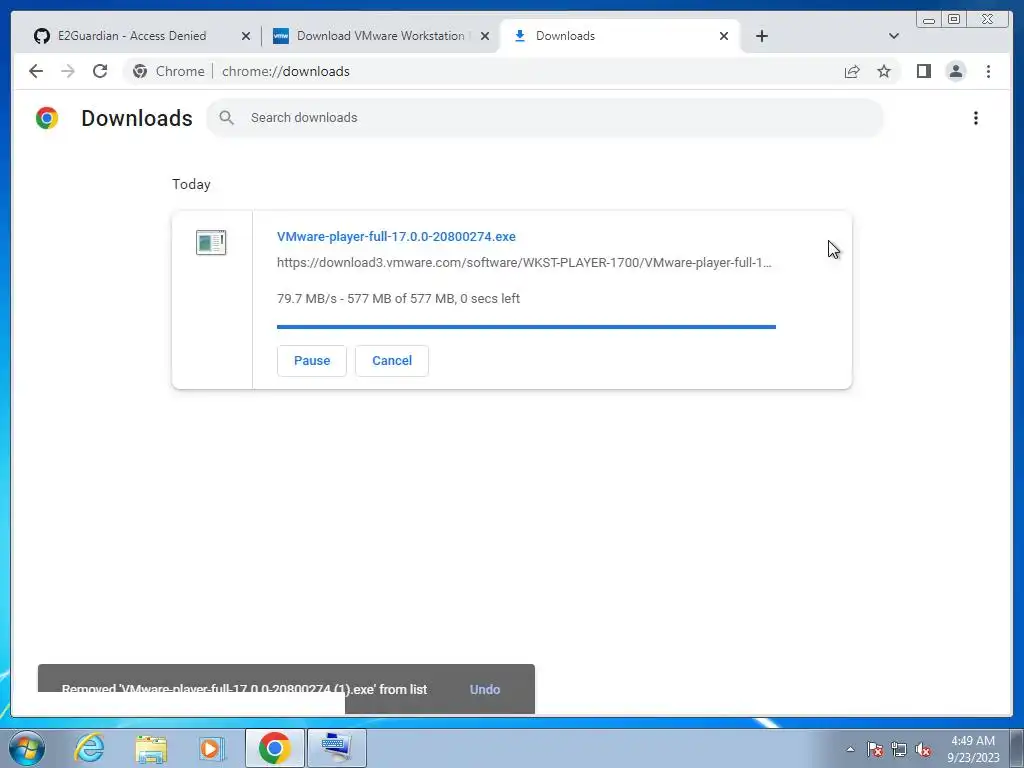Close the Downloads tab

pyautogui.click(x=724, y=36)
